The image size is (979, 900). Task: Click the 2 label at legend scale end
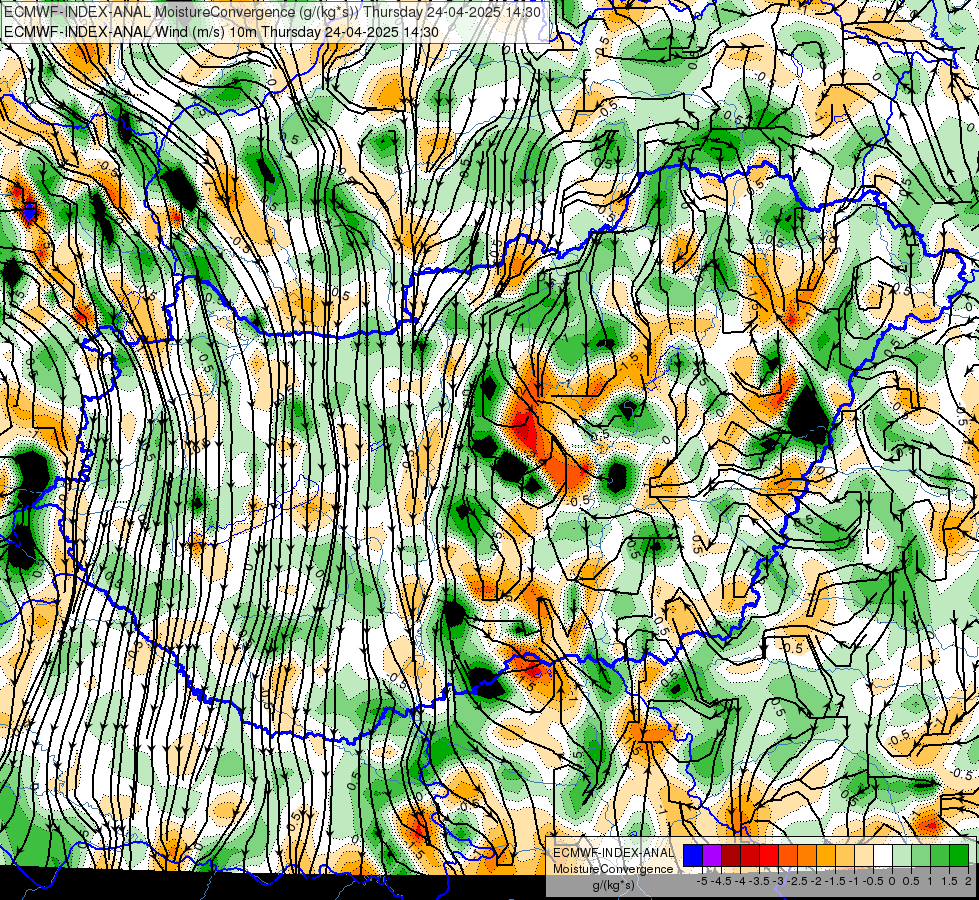pos(968,881)
